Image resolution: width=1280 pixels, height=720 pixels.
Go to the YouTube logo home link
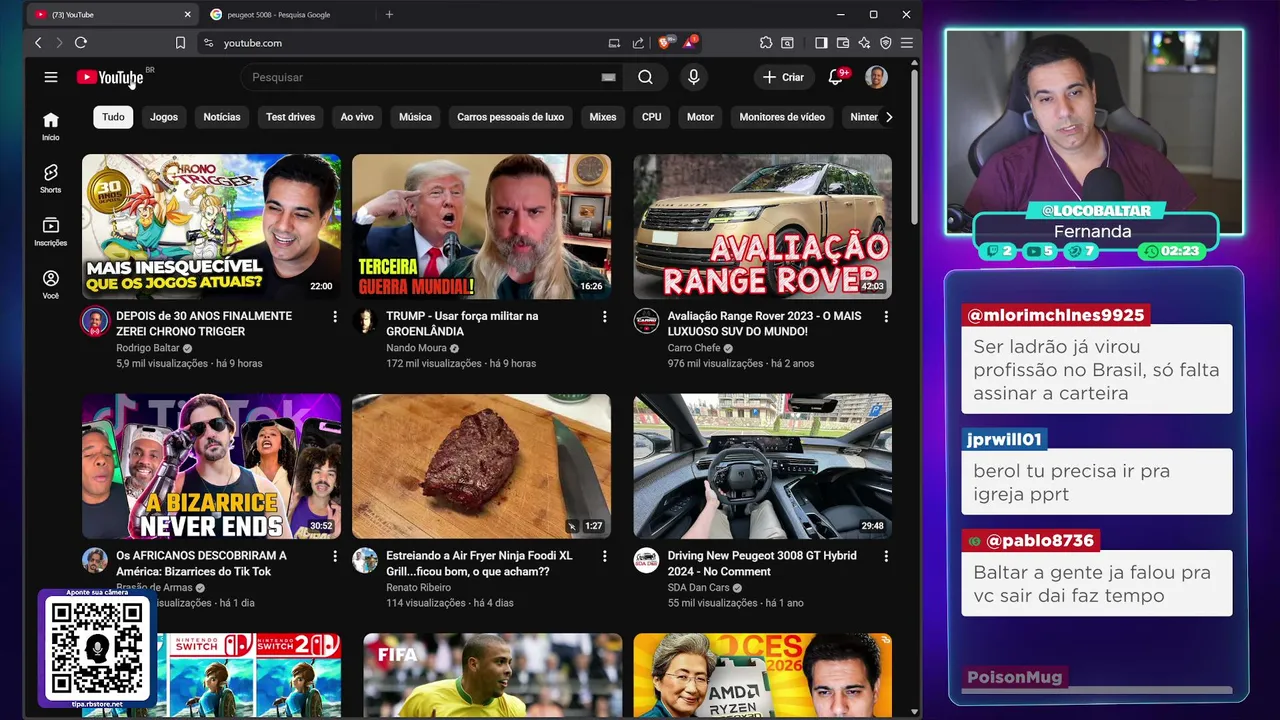[x=110, y=77]
